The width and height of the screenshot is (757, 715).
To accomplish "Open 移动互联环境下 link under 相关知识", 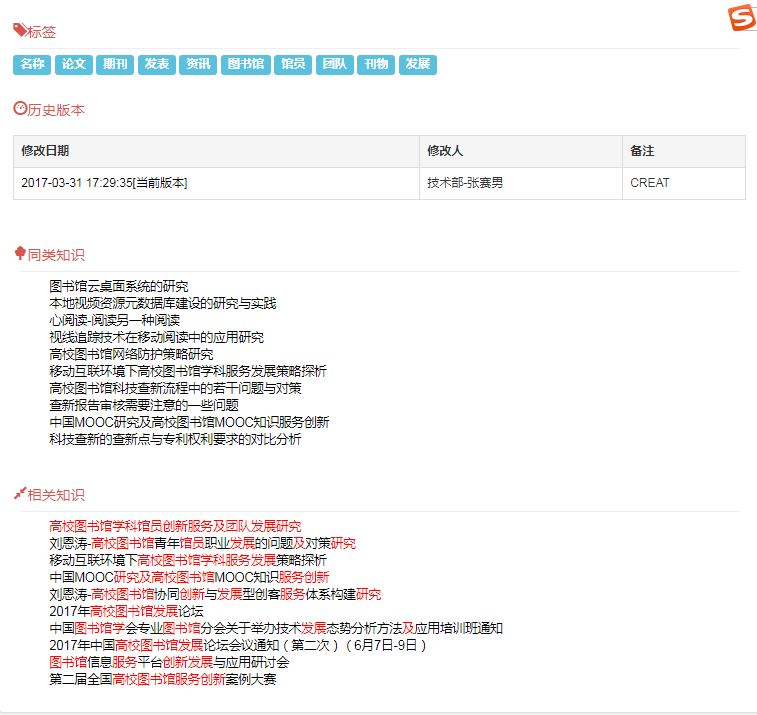I will [x=188, y=561].
